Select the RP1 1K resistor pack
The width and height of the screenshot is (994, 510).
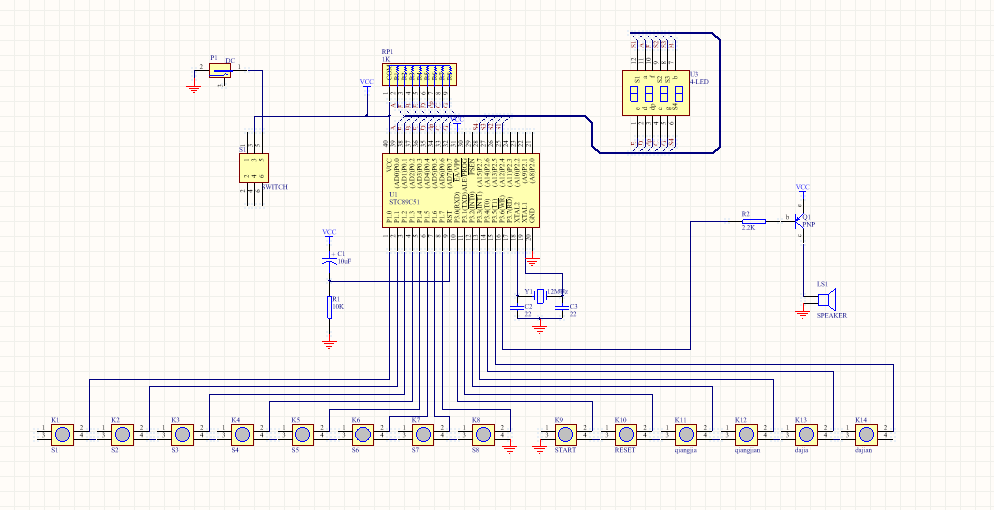tap(419, 75)
